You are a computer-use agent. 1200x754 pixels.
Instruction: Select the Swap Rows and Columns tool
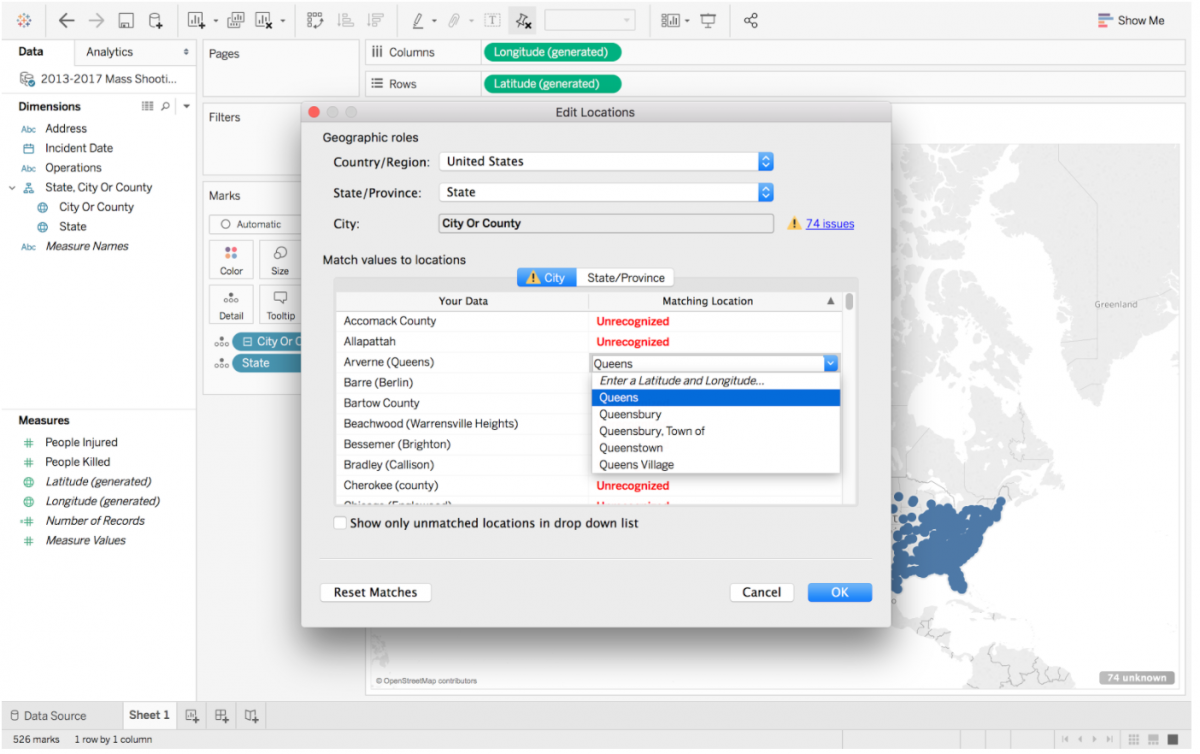(x=317, y=19)
